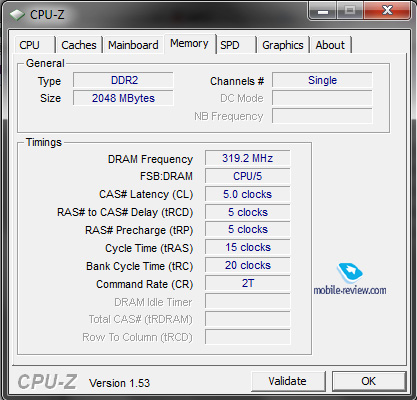417x400 pixels.
Task: Switch to the Graphics tab
Action: pos(283,45)
